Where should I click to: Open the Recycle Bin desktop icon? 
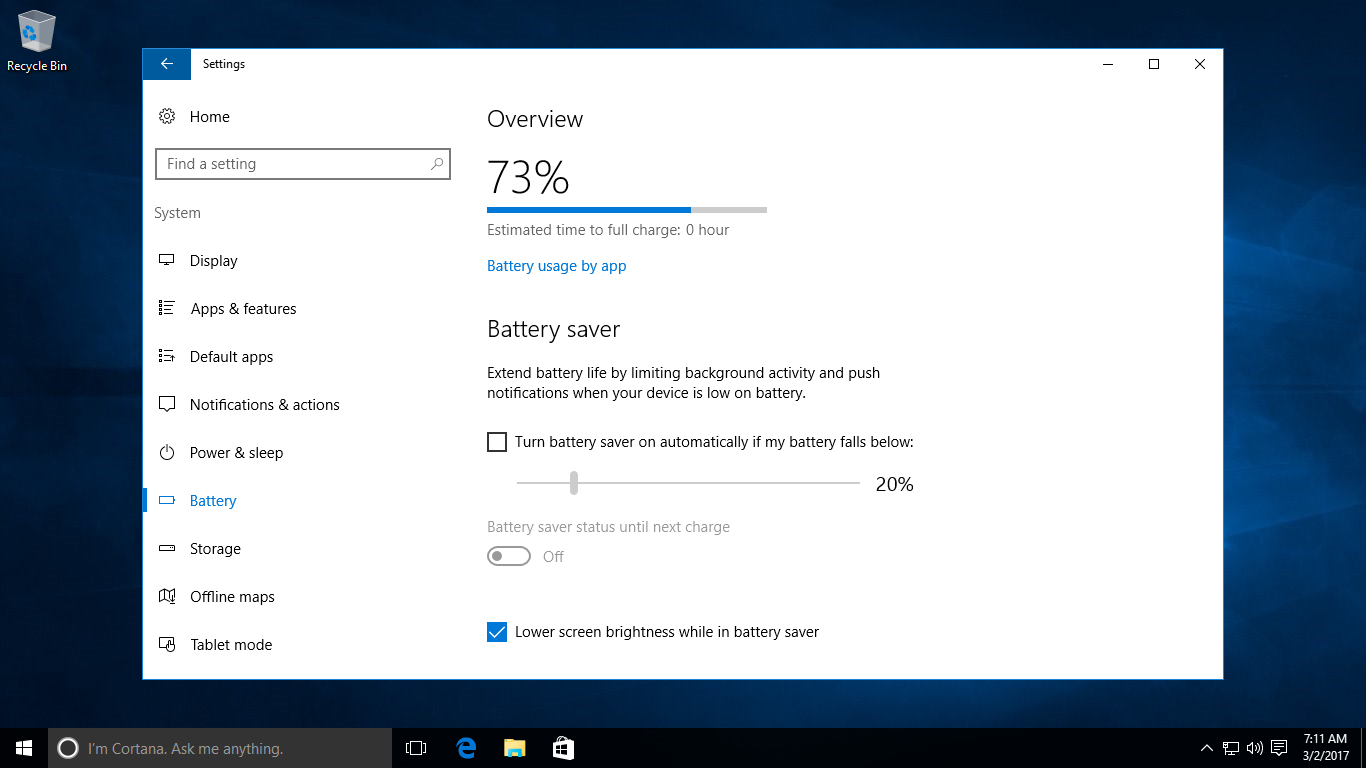click(x=37, y=42)
